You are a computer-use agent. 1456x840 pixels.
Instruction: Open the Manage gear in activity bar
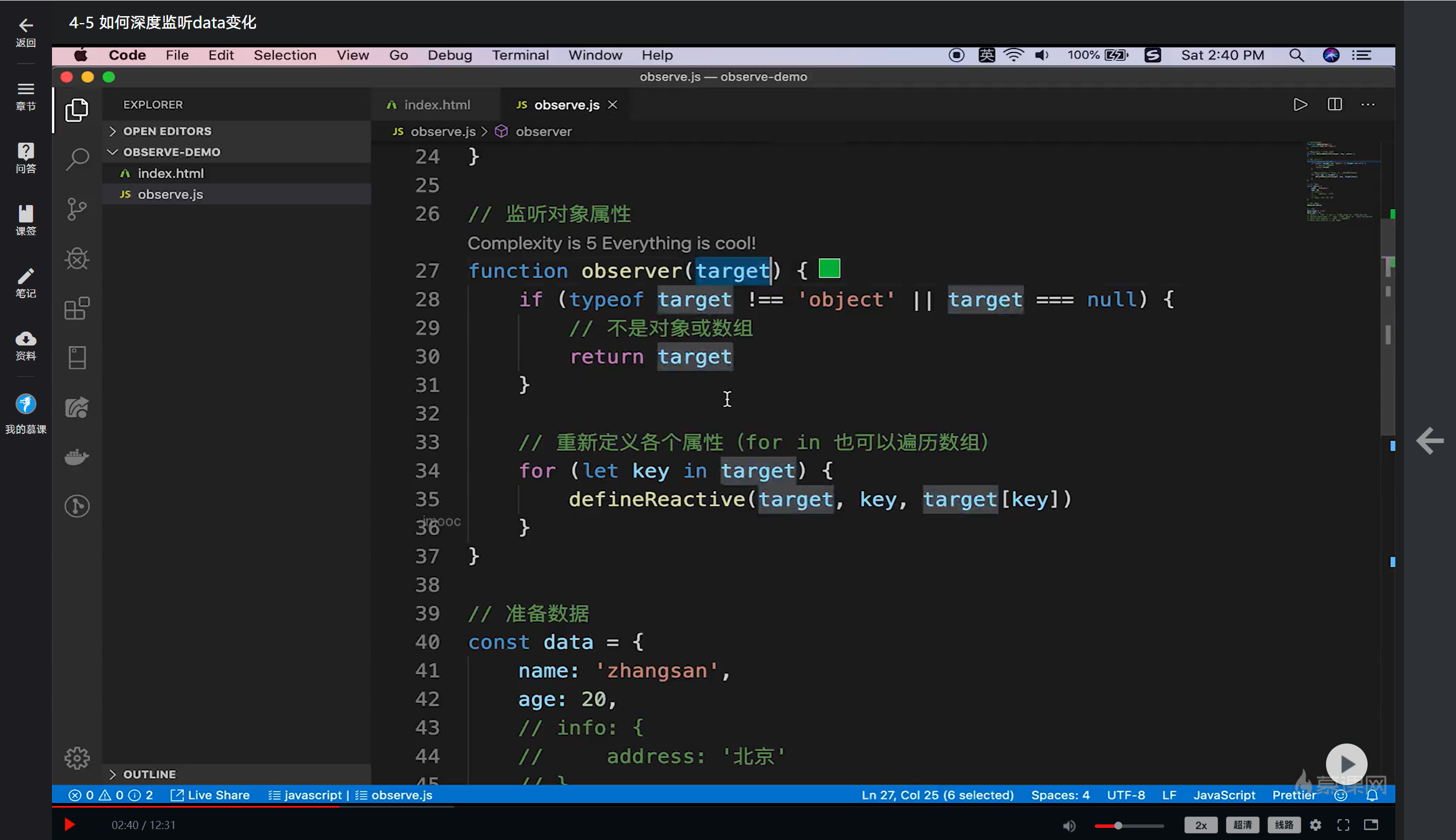click(x=77, y=758)
